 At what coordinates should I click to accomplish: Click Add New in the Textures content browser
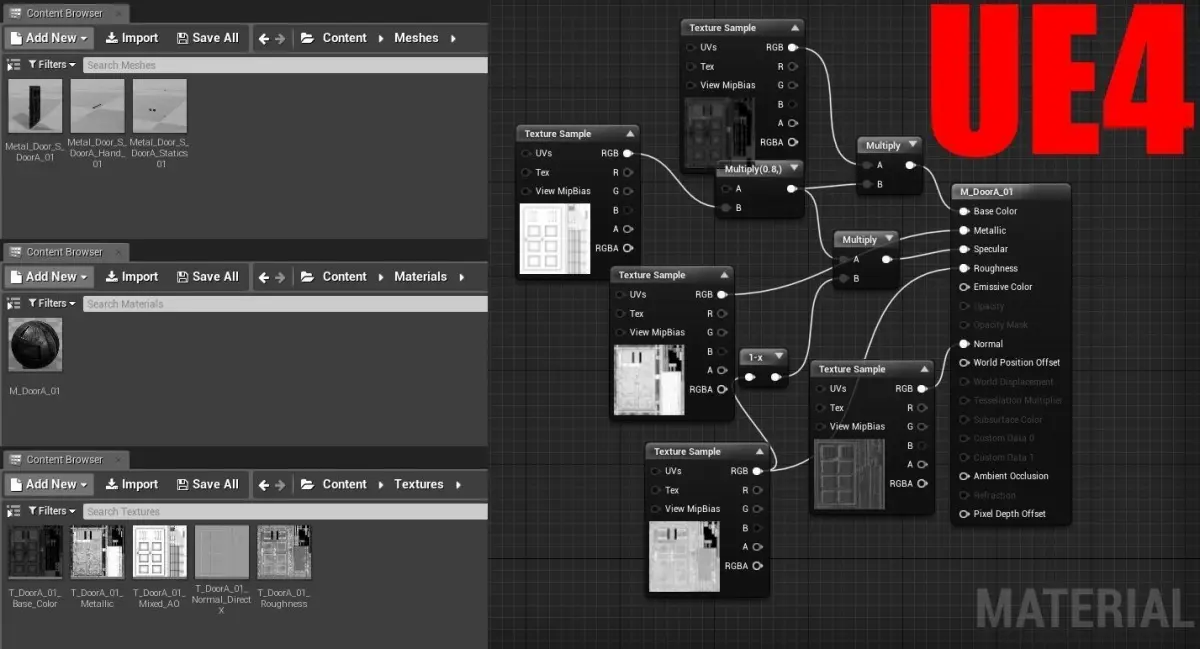[x=48, y=484]
